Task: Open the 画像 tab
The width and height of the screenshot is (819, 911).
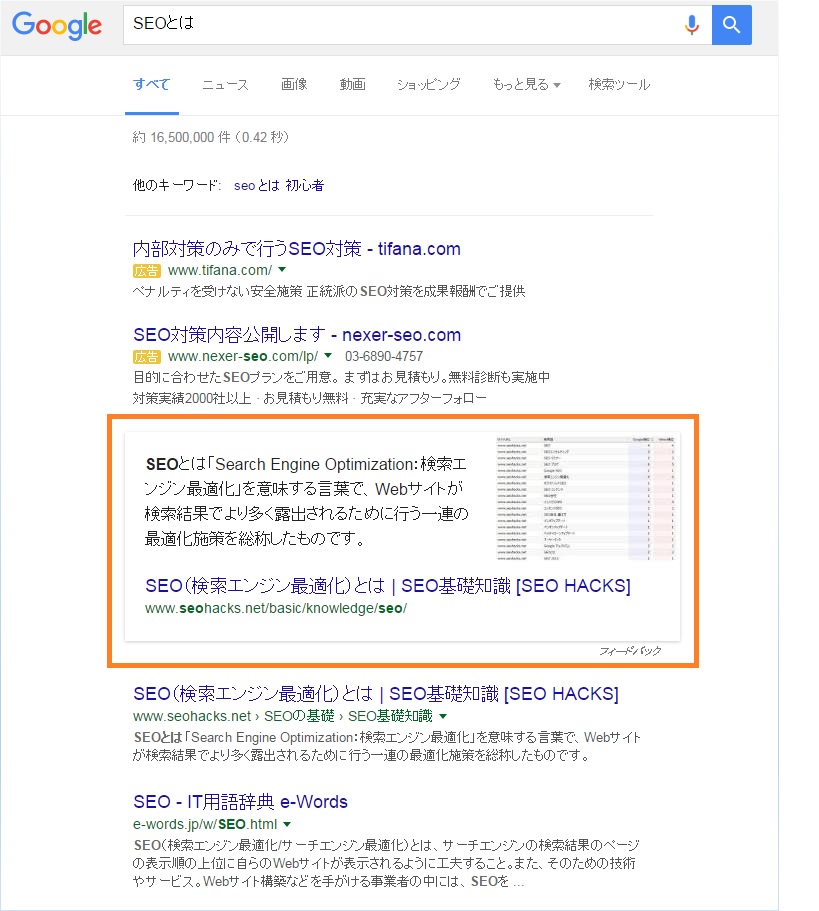Action: pyautogui.click(x=294, y=84)
